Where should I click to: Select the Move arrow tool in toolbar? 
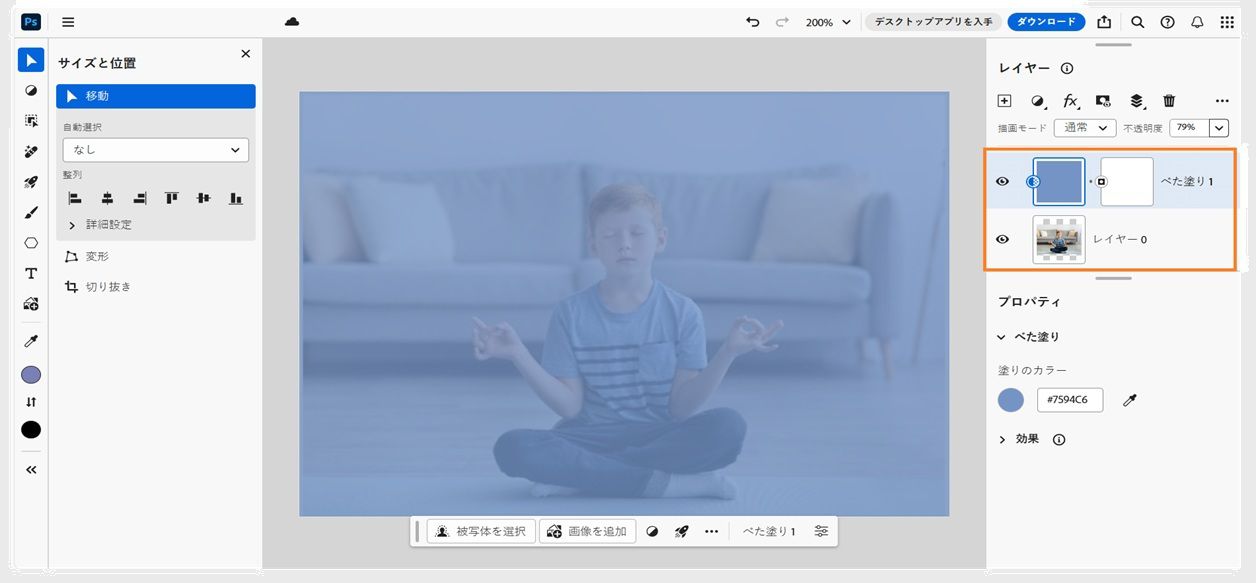(31, 60)
